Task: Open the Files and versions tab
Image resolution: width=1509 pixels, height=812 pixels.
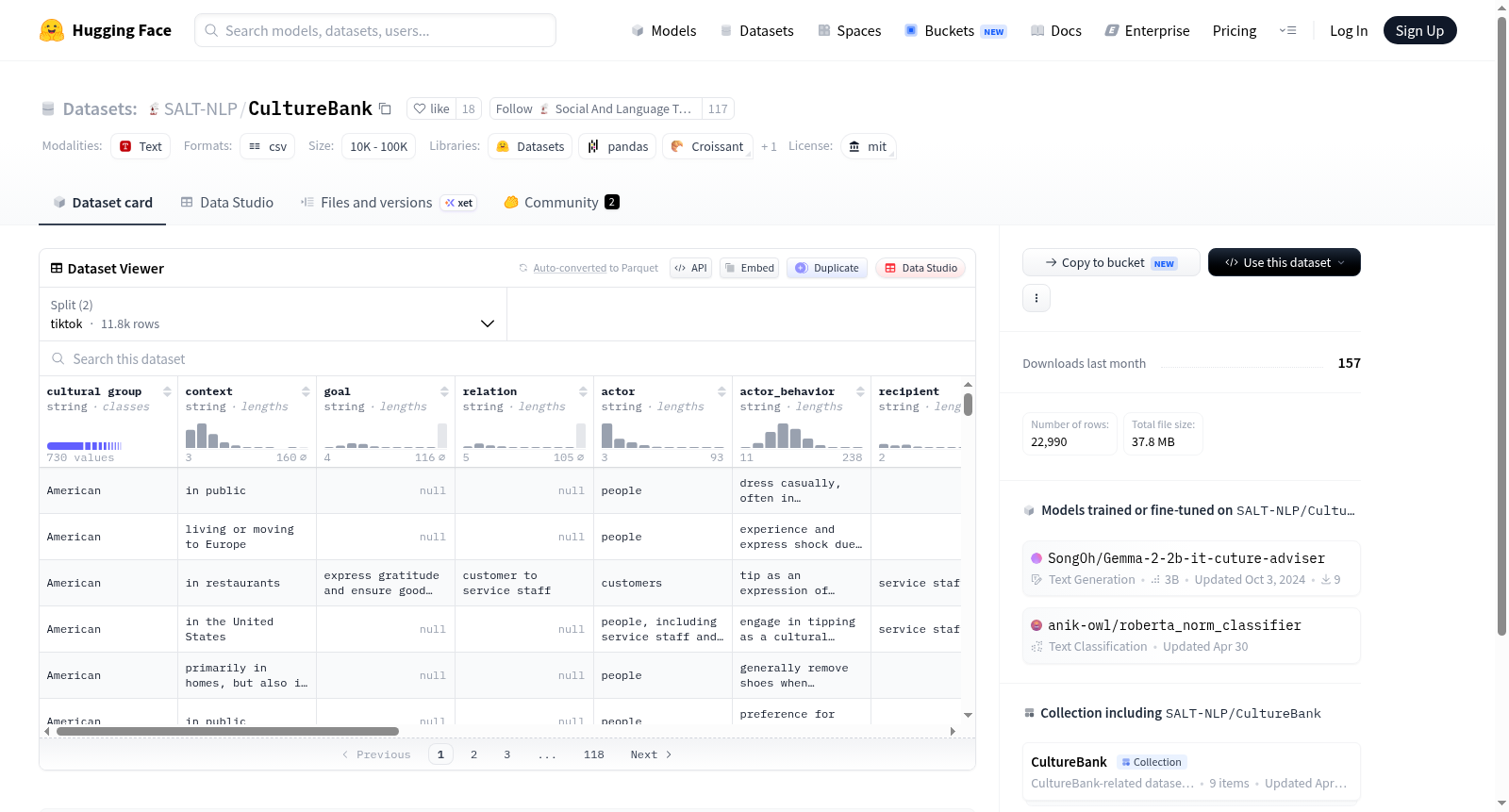Action: point(389,202)
